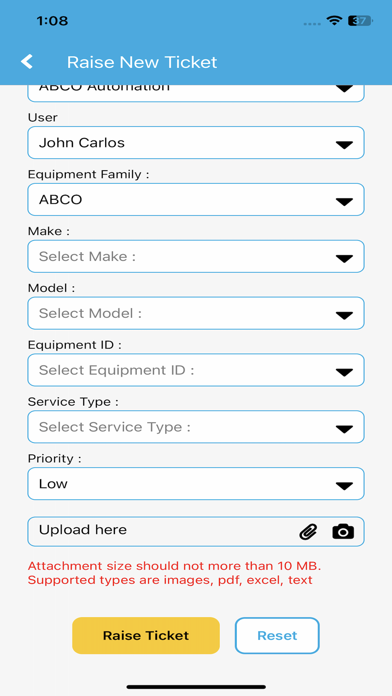Tap the paperclip attachment icon

click(308, 531)
